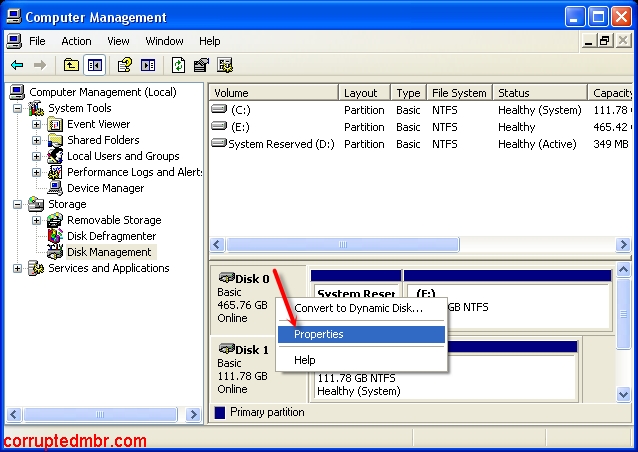Sort volumes by File System column header
638x452 pixels.
tap(459, 93)
